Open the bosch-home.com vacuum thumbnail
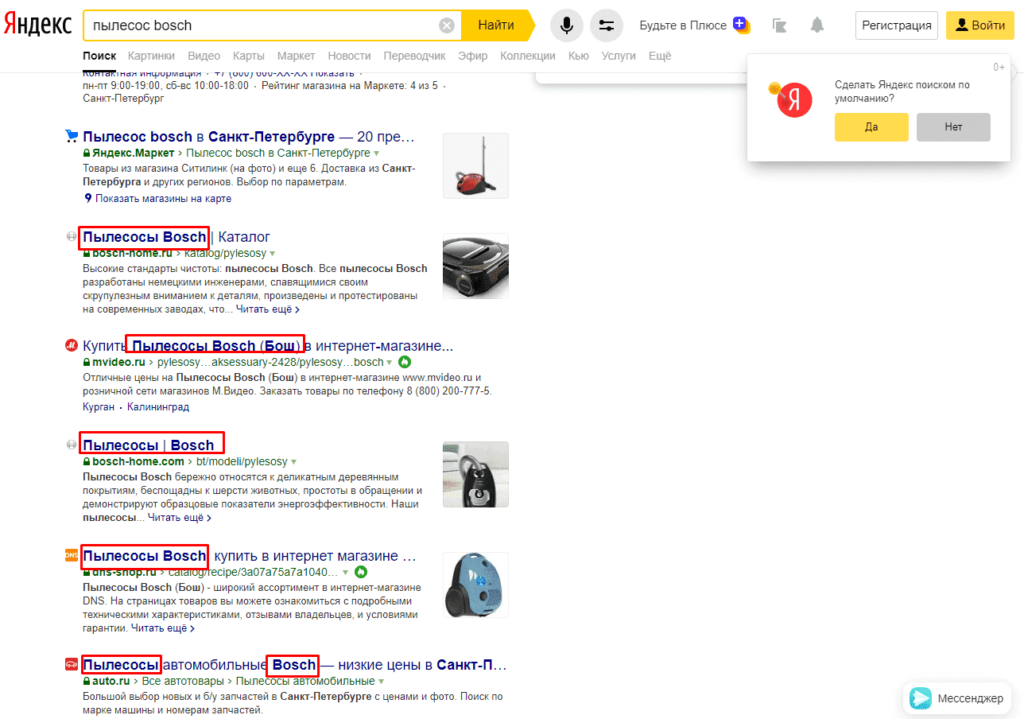The height and width of the screenshot is (719, 1024). pos(475,474)
